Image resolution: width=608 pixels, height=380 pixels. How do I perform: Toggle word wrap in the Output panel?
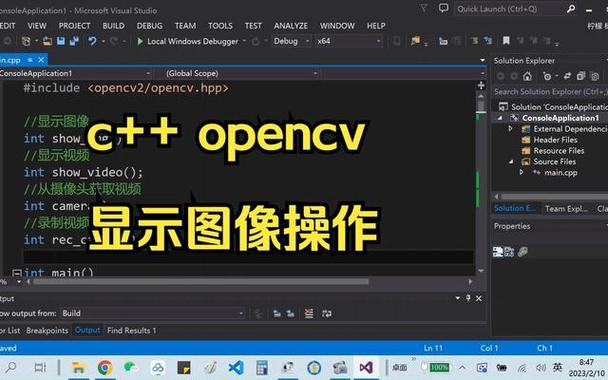click(x=326, y=313)
